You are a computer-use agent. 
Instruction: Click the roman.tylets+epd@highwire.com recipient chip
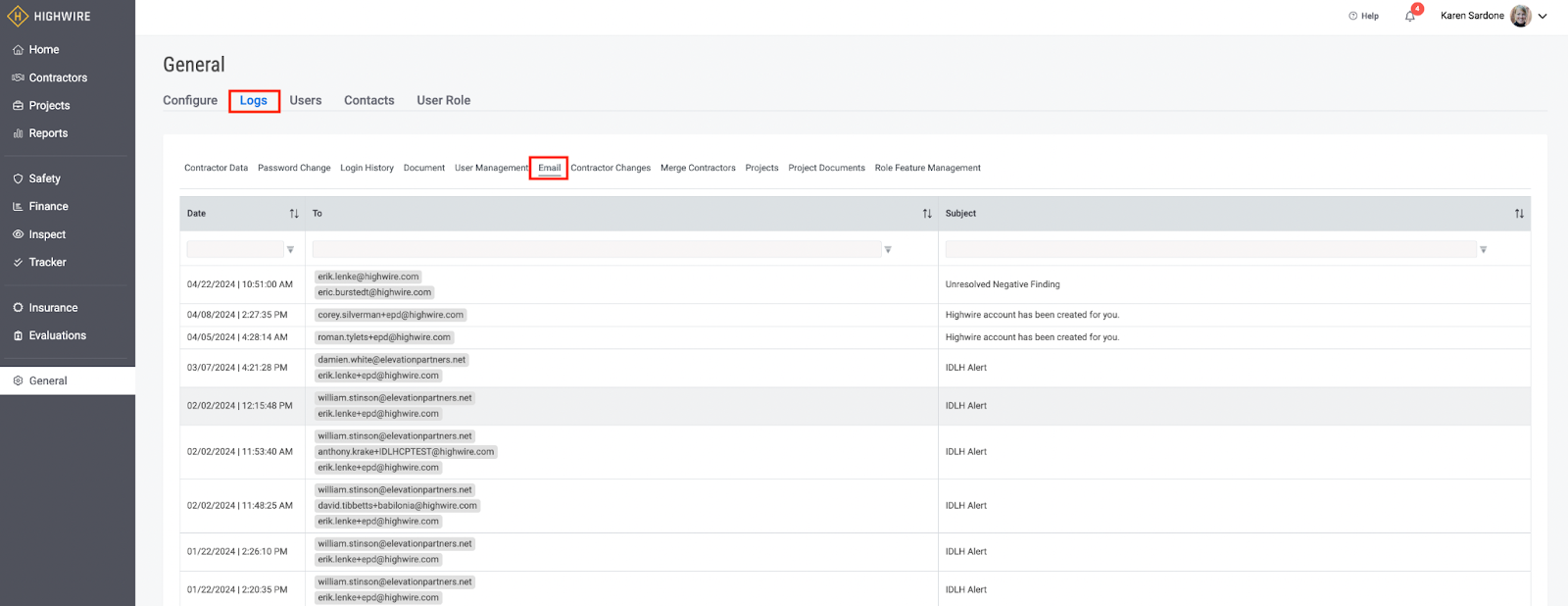point(384,337)
